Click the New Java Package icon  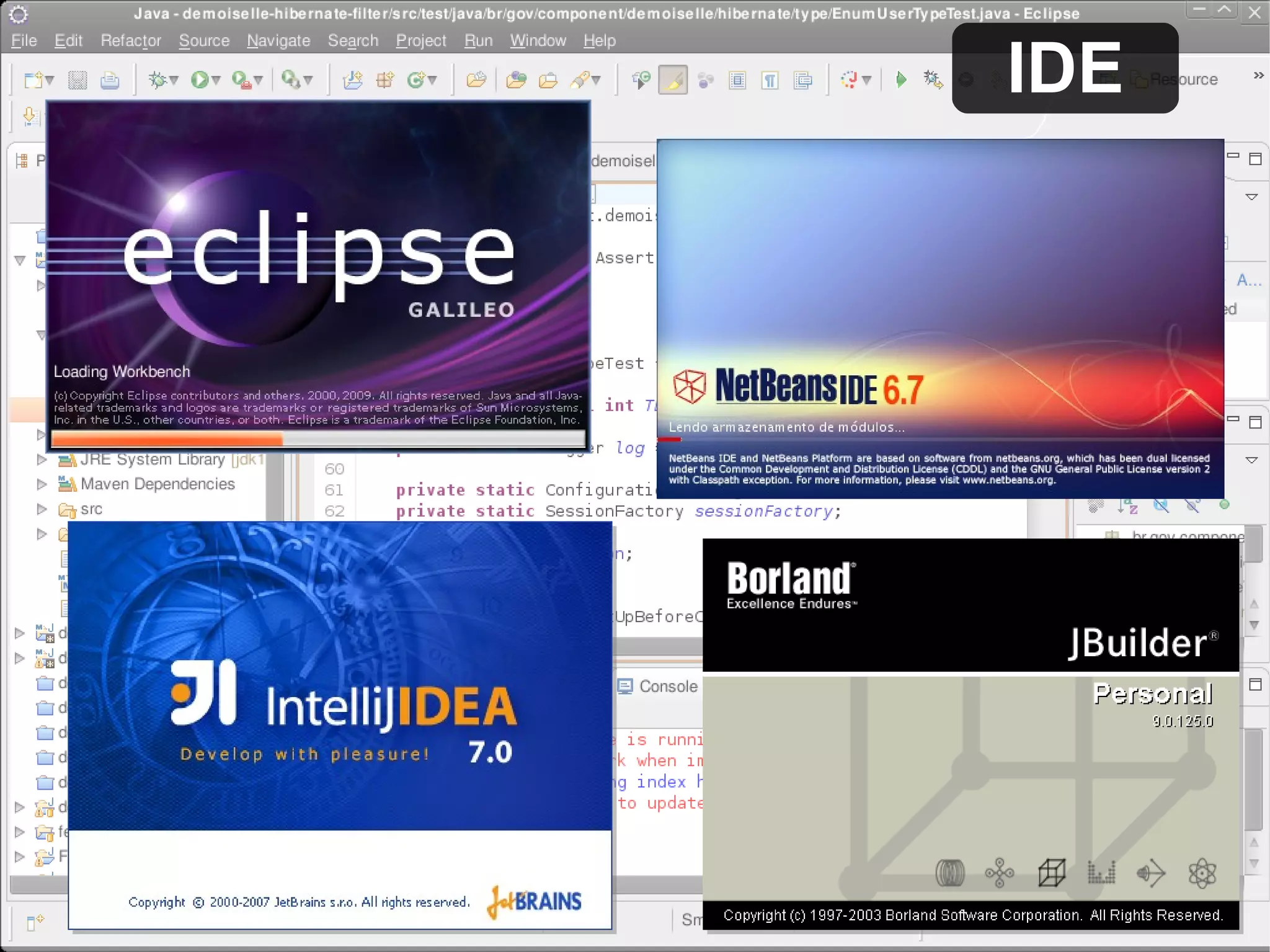tap(385, 79)
